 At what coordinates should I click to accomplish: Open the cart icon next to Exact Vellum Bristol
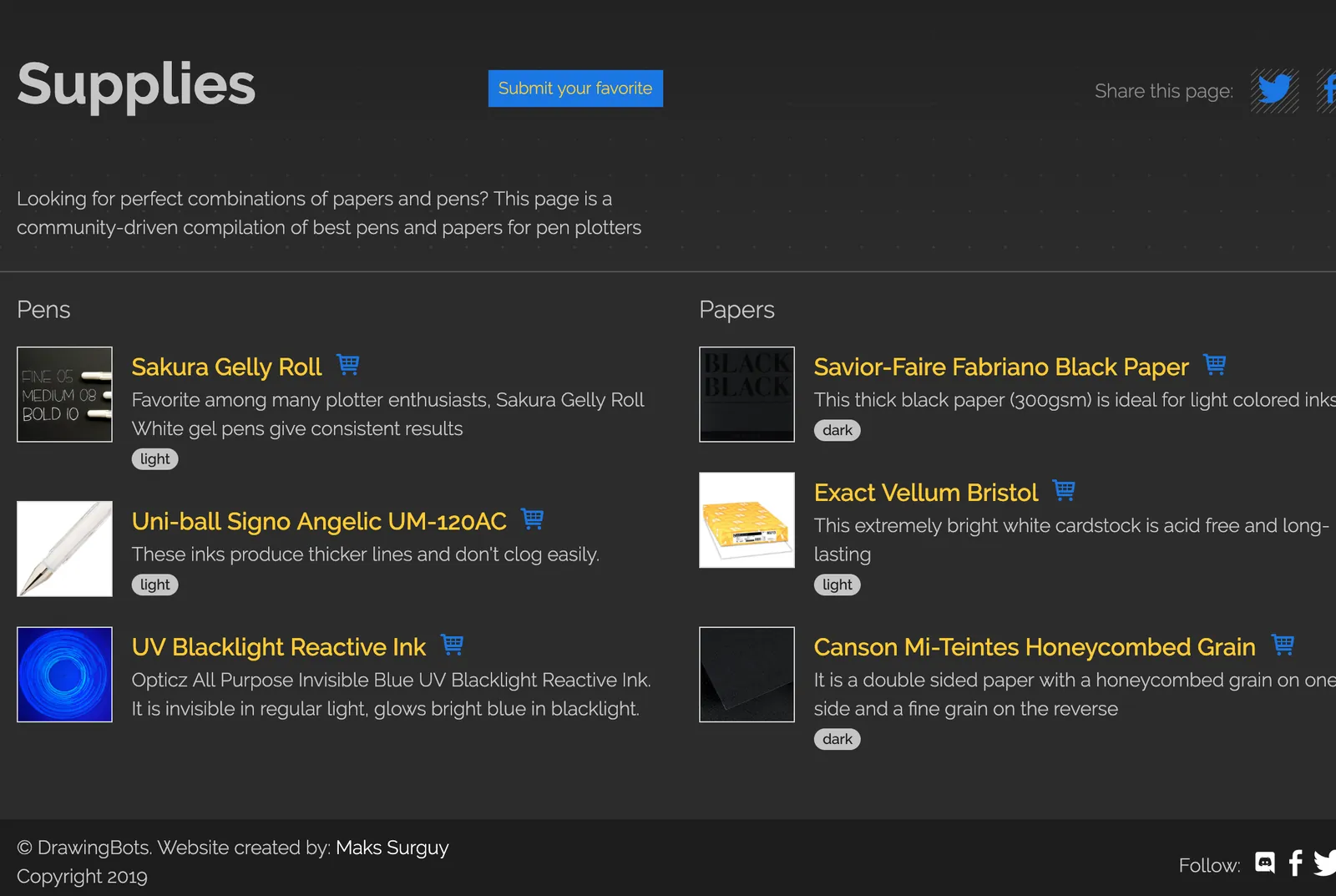click(x=1064, y=490)
